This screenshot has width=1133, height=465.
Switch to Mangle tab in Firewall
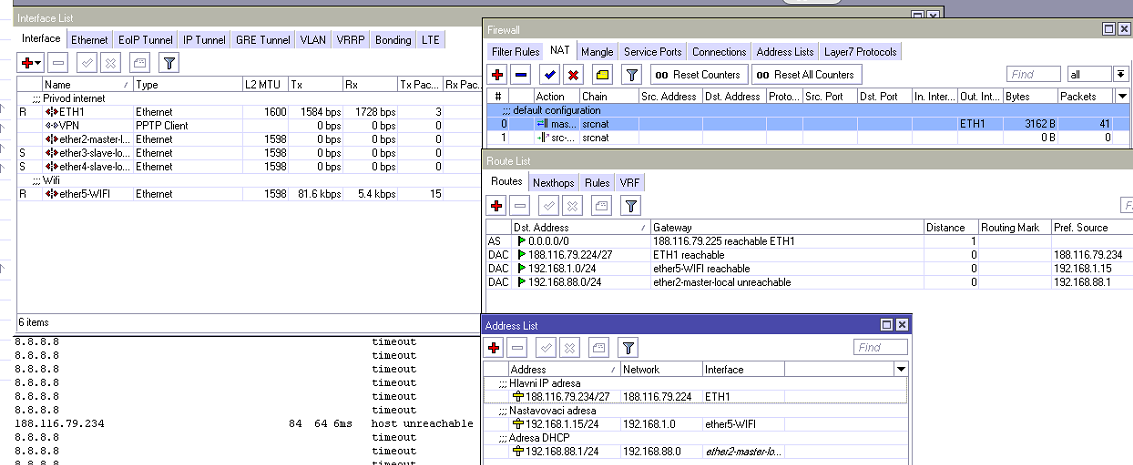(x=597, y=52)
